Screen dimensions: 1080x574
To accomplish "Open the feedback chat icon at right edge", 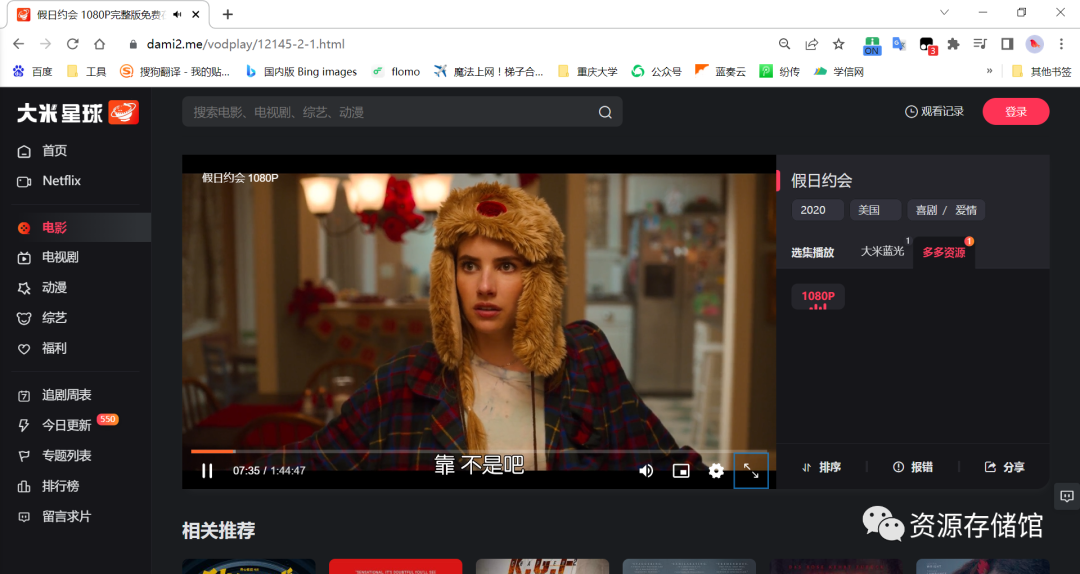I will click(x=1067, y=496).
